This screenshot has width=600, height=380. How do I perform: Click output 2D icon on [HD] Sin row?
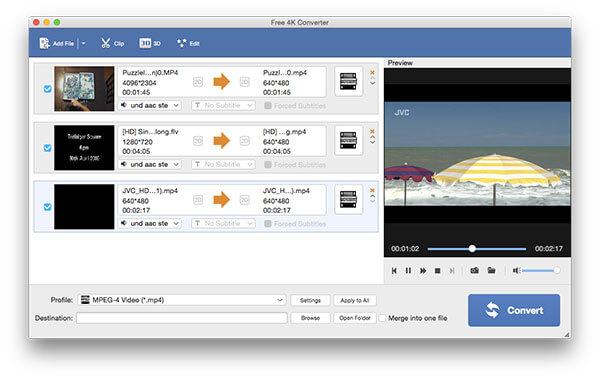click(245, 140)
